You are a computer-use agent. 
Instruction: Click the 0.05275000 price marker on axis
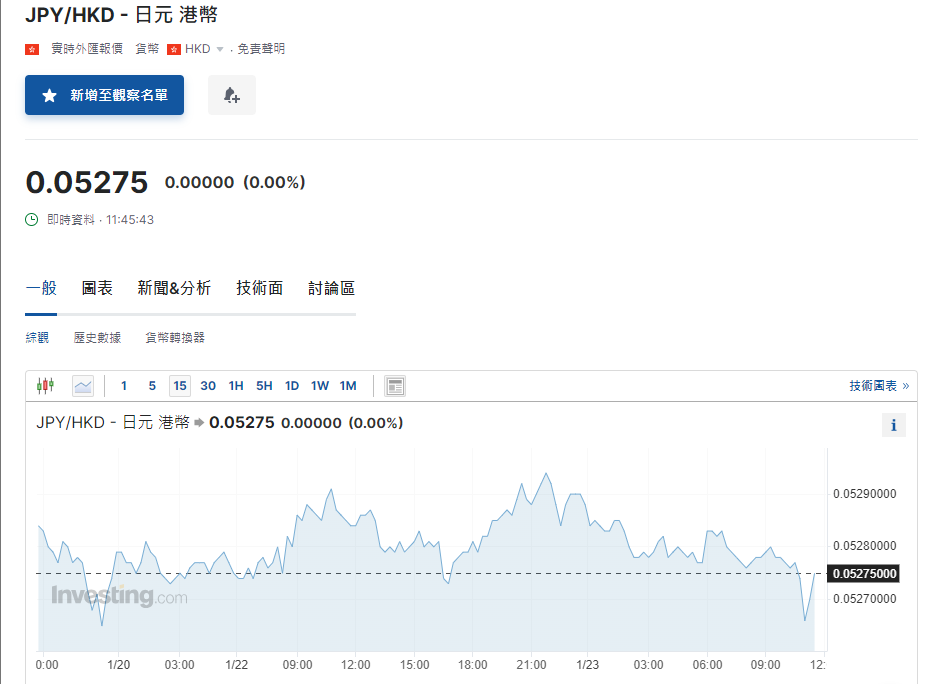[x=864, y=574]
